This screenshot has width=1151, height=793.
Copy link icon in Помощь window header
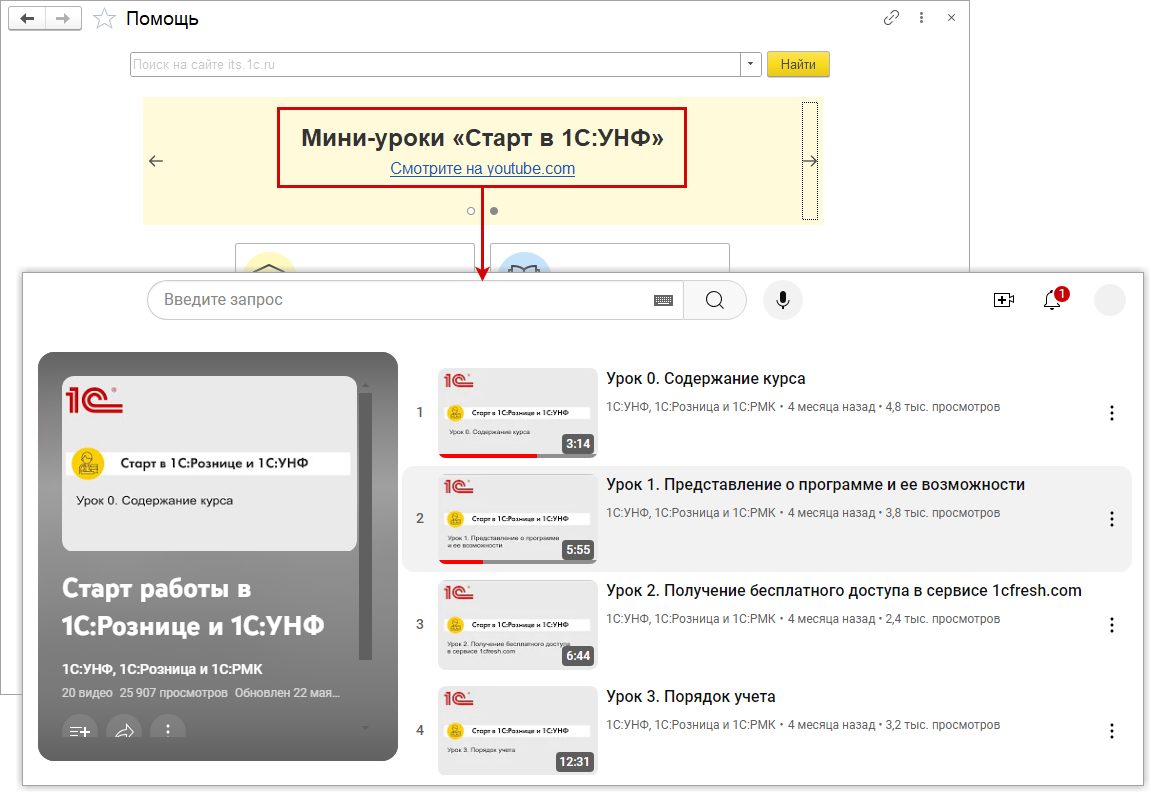tap(891, 18)
